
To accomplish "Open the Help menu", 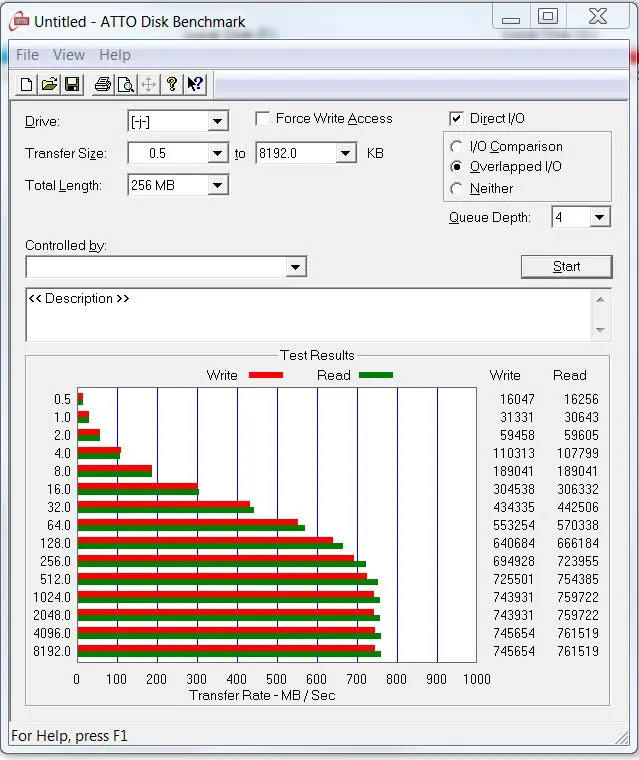I will click(x=115, y=55).
